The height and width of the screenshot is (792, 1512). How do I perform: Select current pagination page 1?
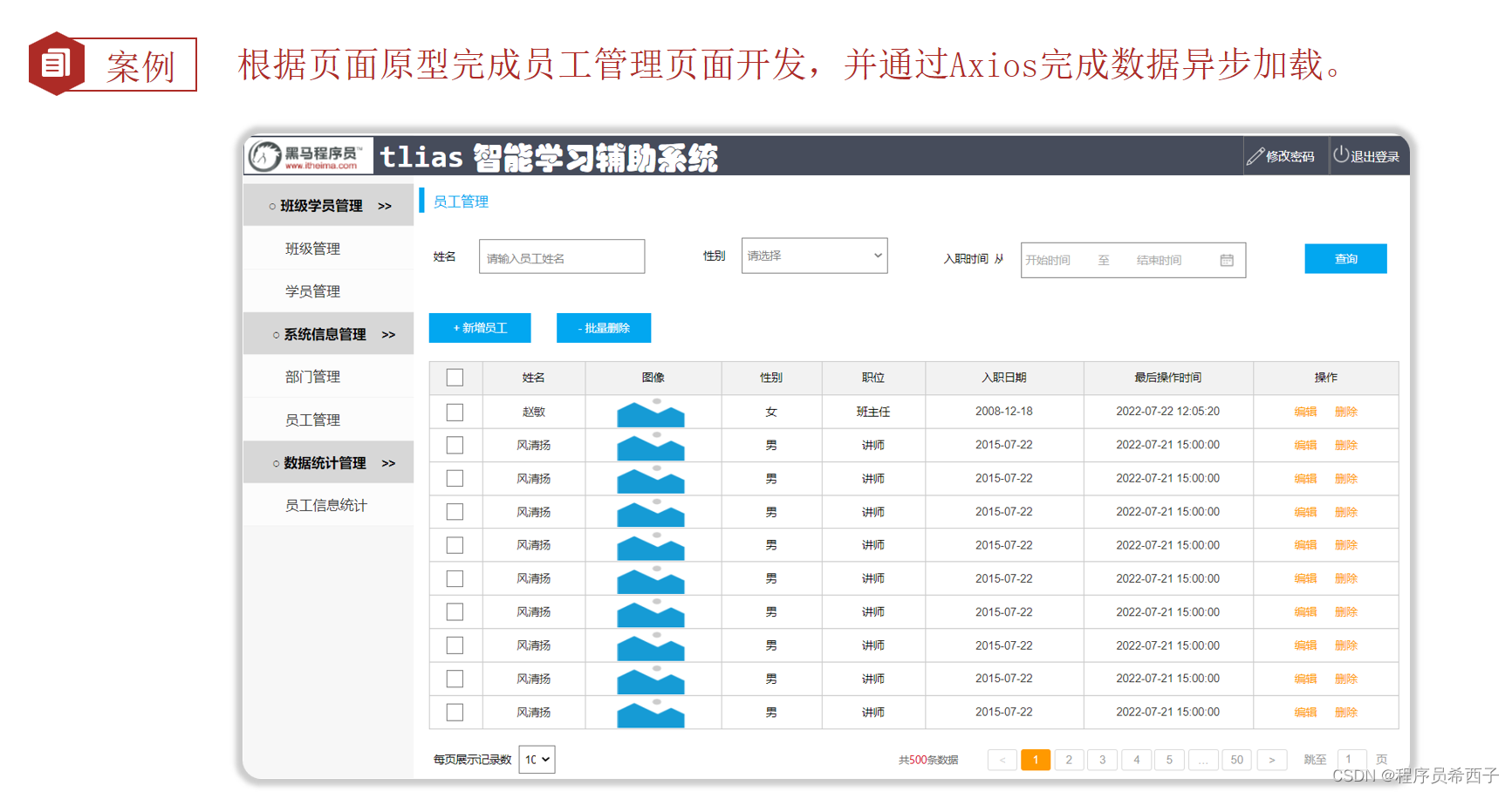[1036, 760]
